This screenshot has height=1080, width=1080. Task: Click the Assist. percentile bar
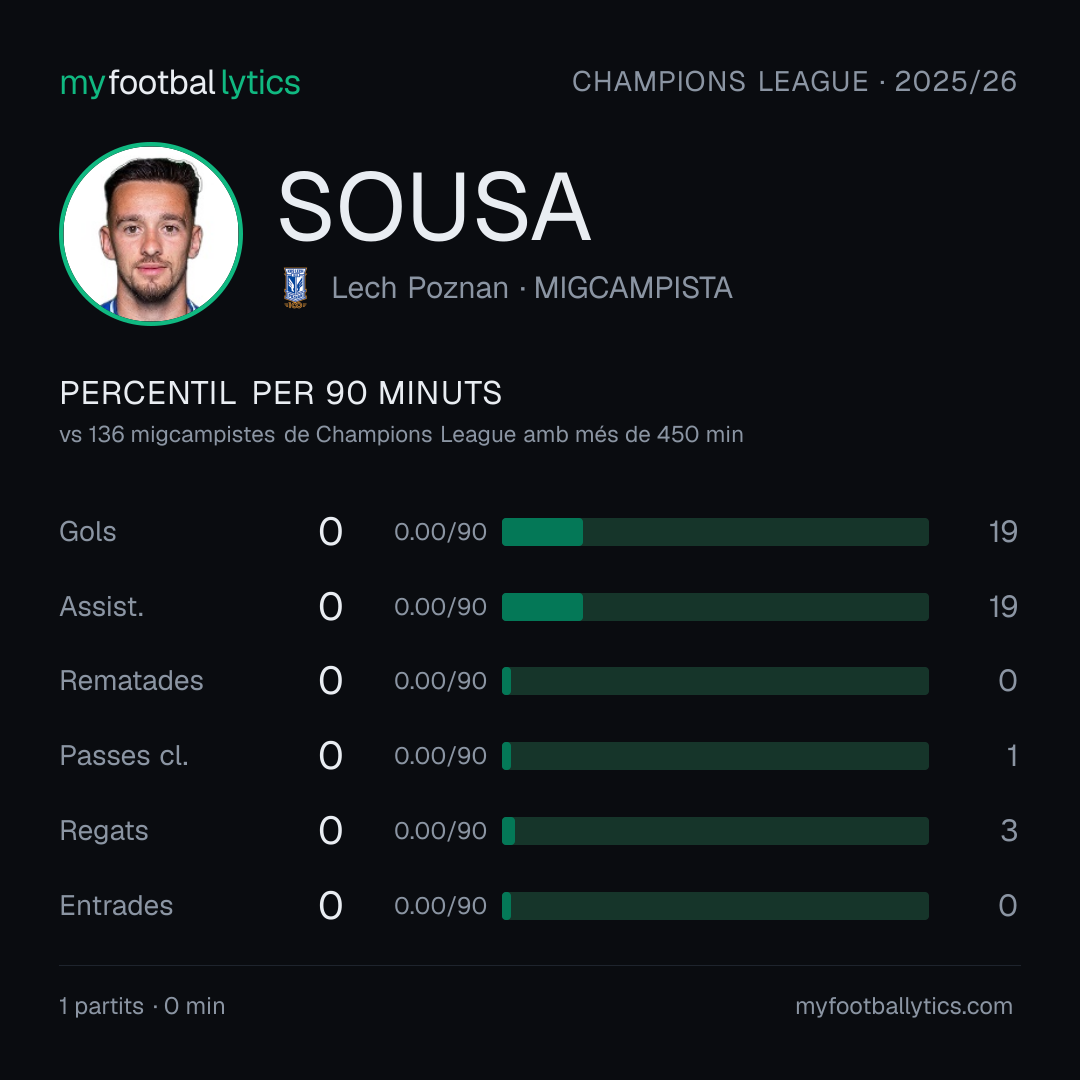tap(715, 607)
